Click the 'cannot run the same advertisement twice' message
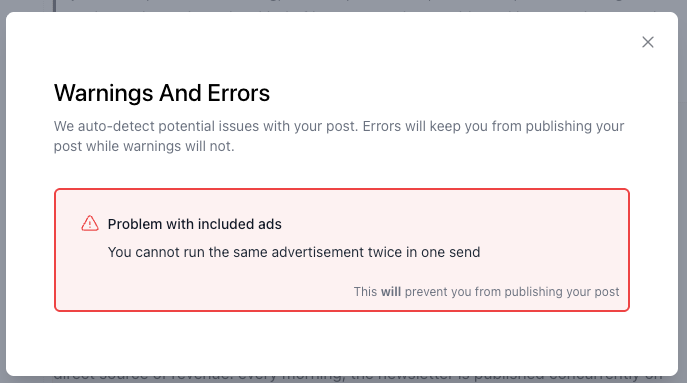This screenshot has height=383, width=687. (x=294, y=252)
